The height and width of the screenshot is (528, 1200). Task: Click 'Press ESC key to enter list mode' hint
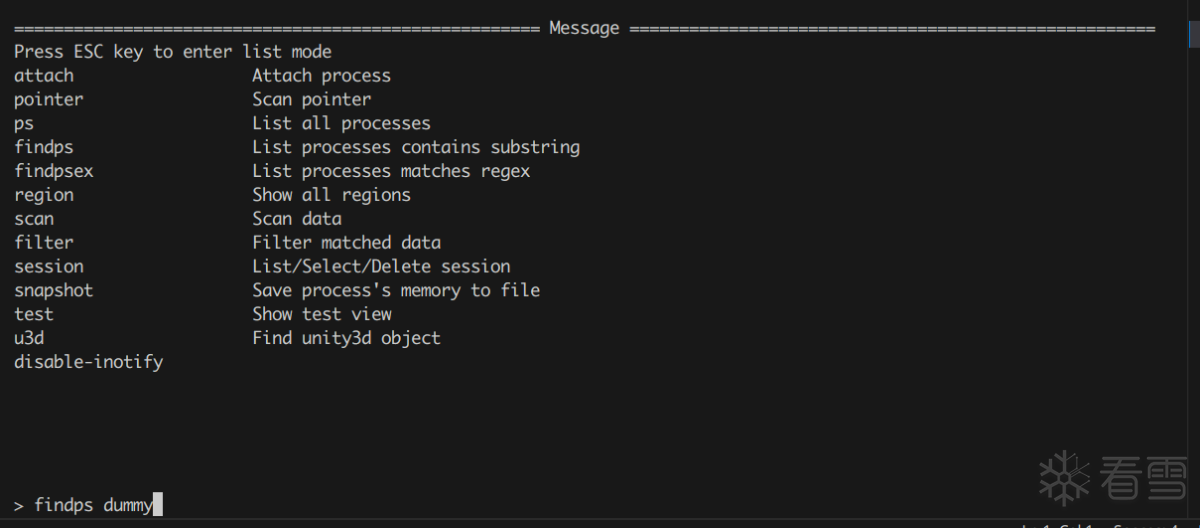173,51
